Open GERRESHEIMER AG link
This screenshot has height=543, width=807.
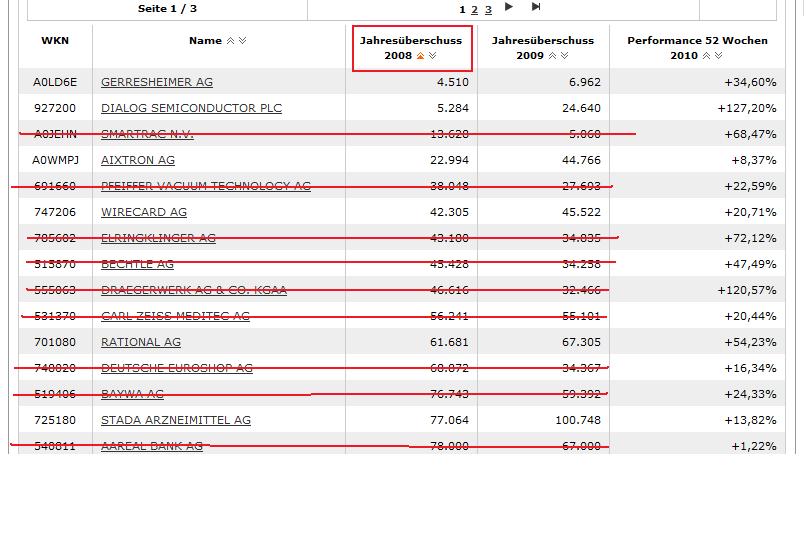157,82
